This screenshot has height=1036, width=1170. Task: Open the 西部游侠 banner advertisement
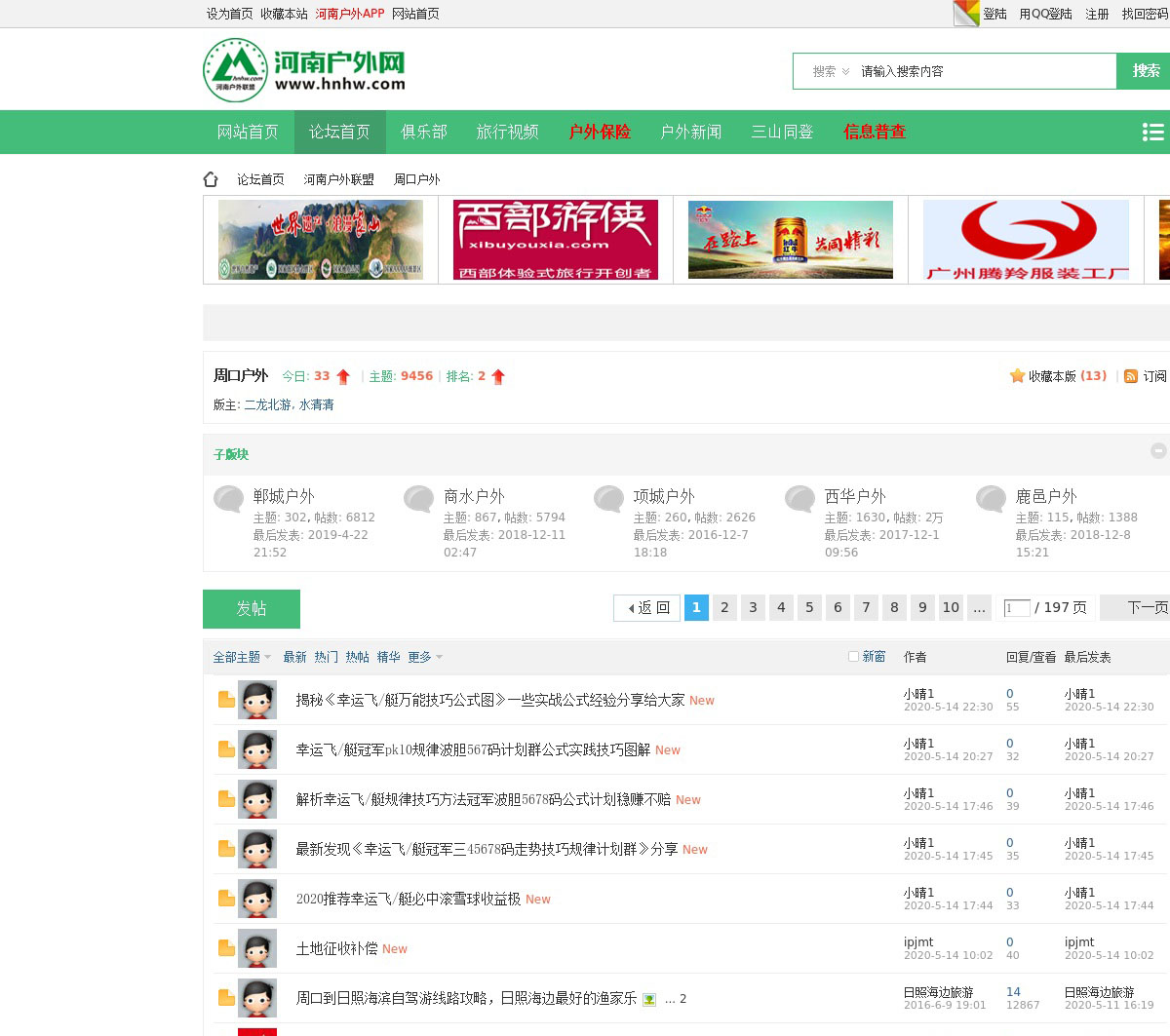point(556,240)
